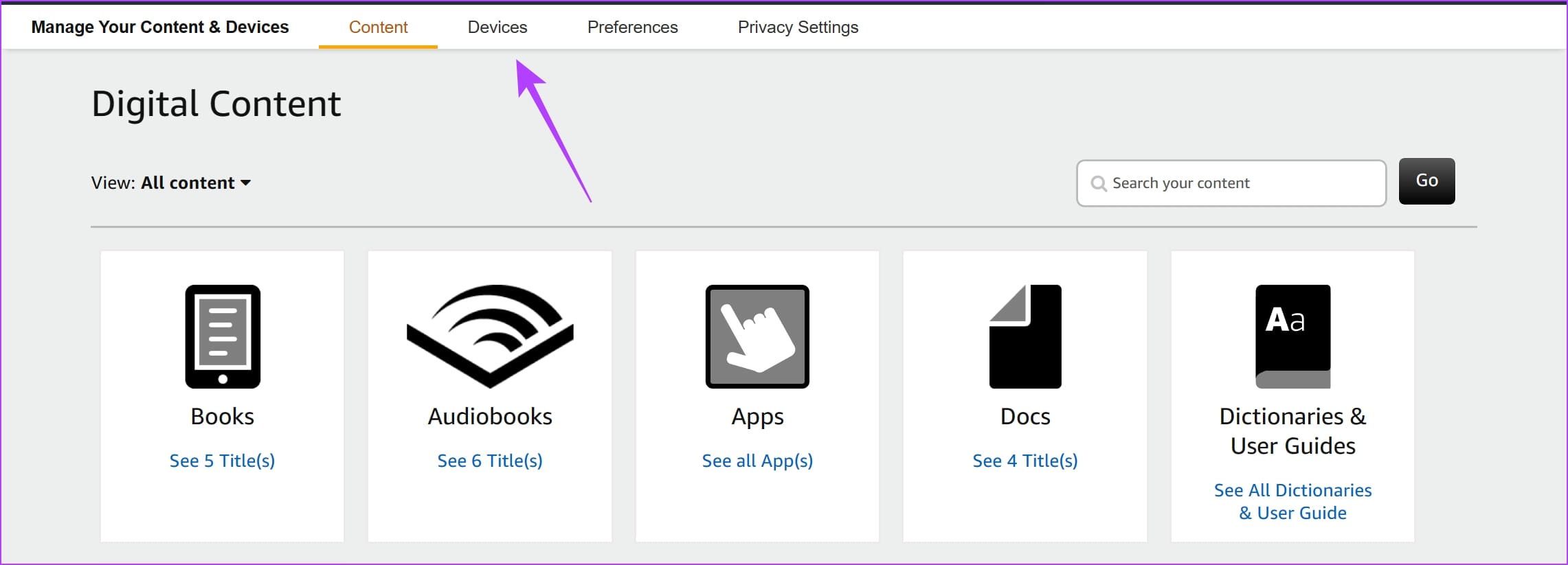Open the Privacy Settings tab

[x=798, y=27]
